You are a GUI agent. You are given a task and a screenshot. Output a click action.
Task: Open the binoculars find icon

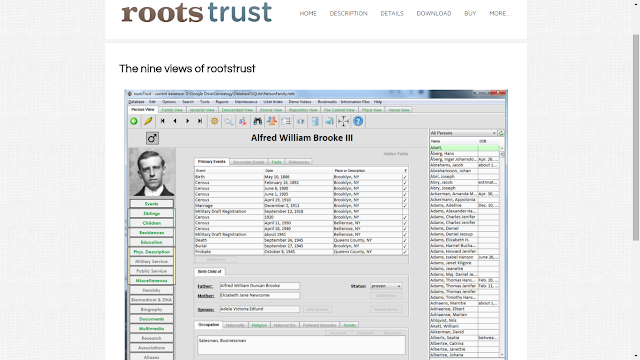tap(258, 121)
